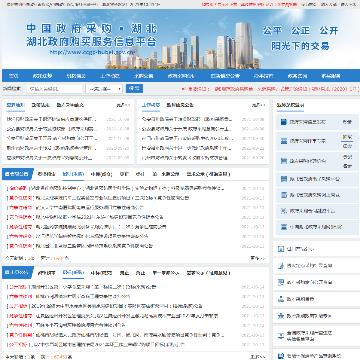Image resolution: width=360 pixels, height=360 pixels.
Task: Open the fourth item in the blue navigation bar
Action: click(x=110, y=76)
